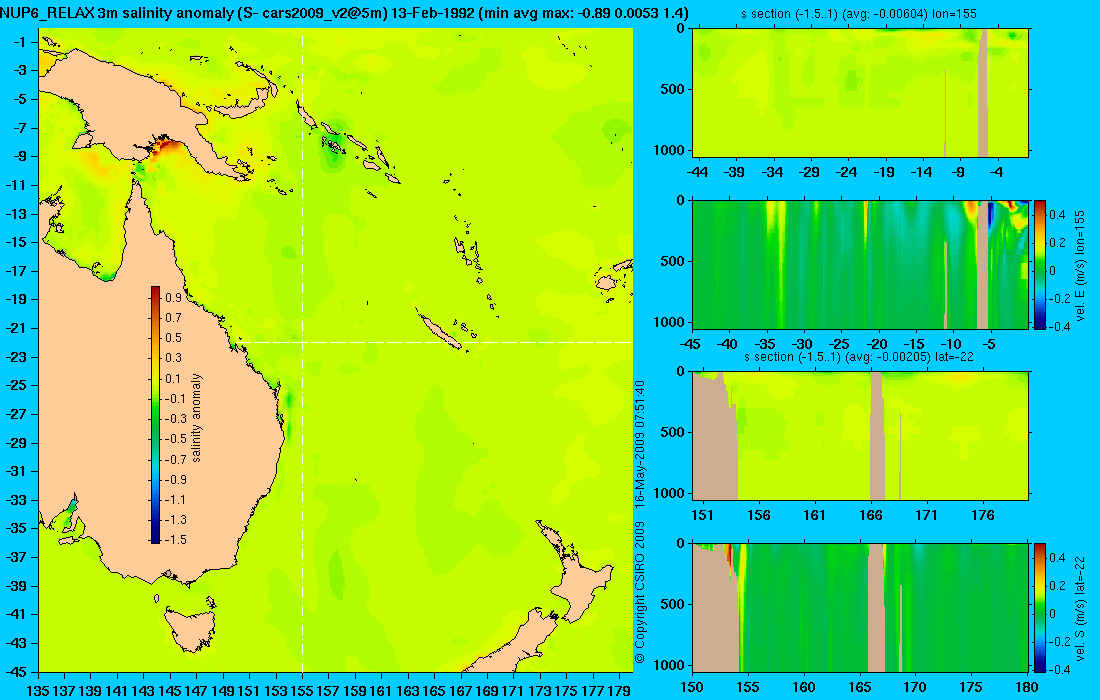Viewport: 1100px width, 700px height.
Task: Click the -44 tick under the lon=155 salinity section
Action: pos(697,172)
